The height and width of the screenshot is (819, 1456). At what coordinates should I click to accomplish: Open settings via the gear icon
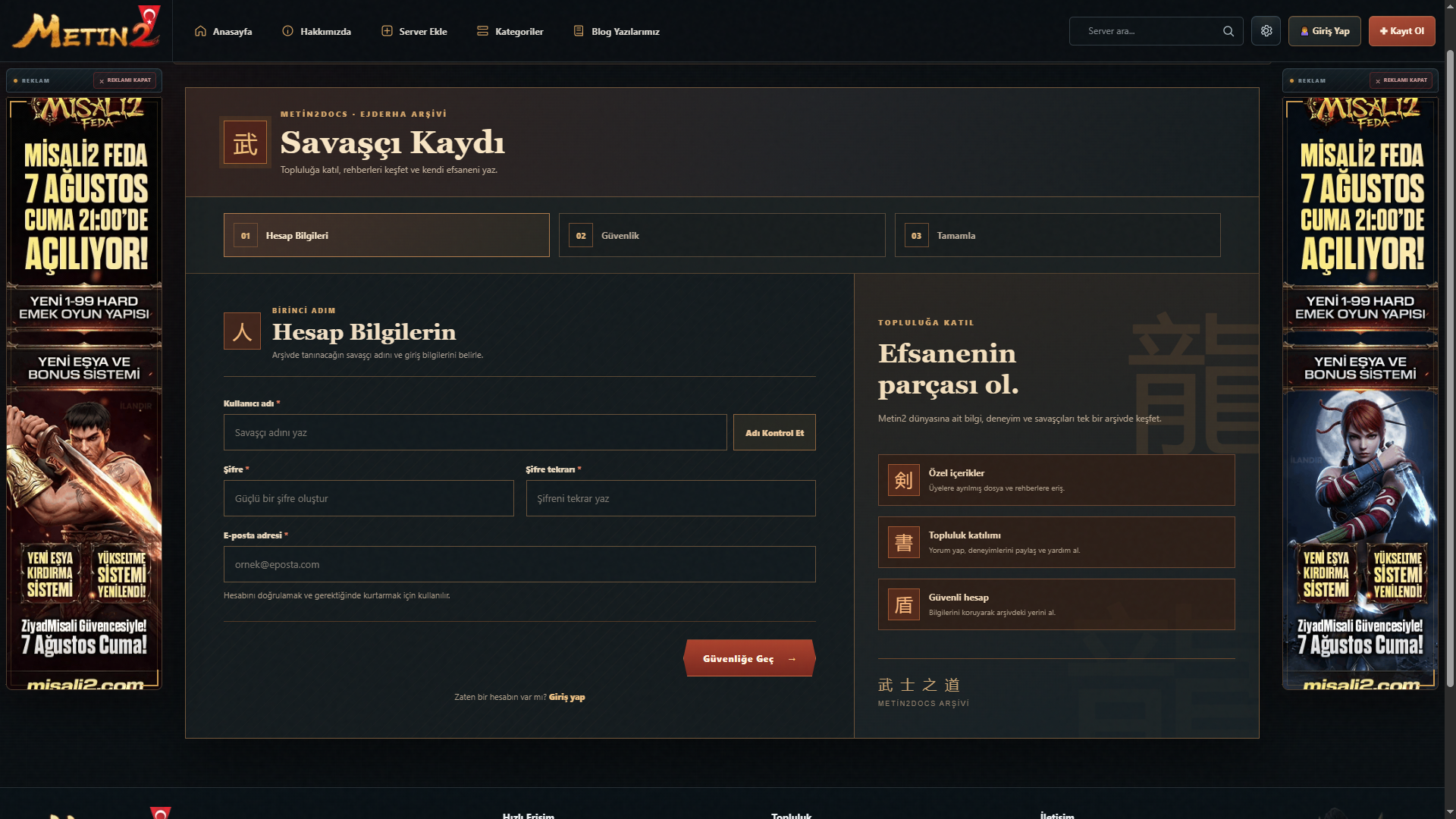(1266, 31)
